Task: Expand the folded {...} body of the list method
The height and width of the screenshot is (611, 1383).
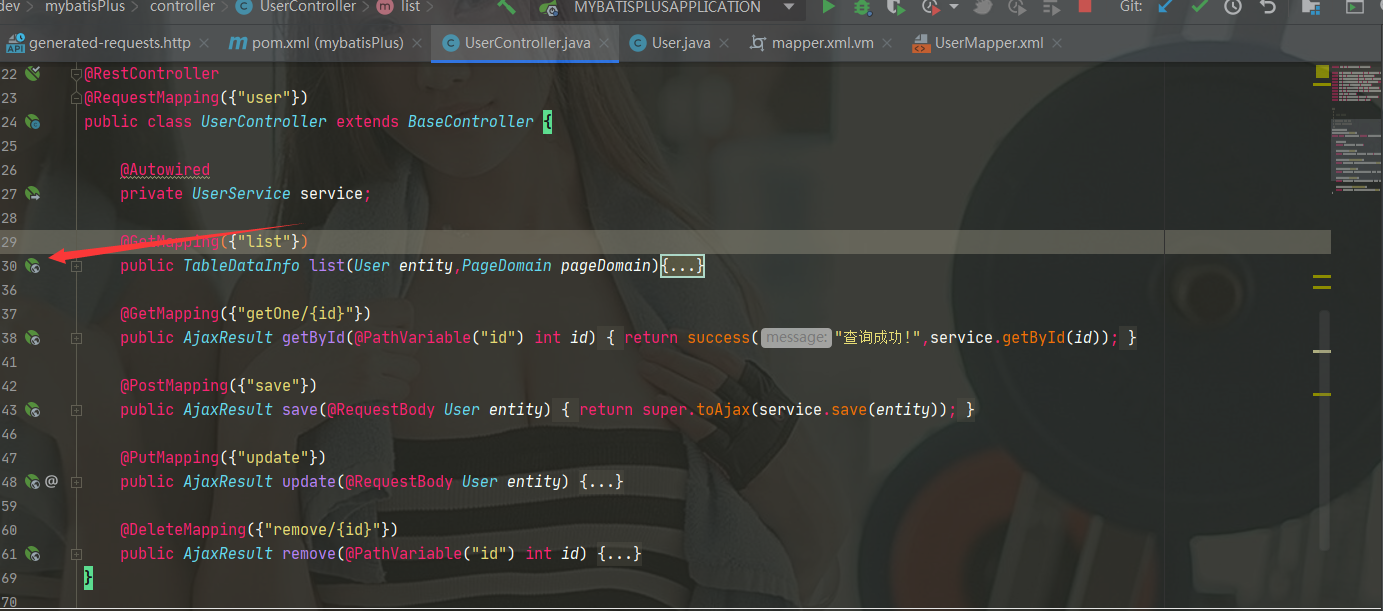Action: (682, 265)
